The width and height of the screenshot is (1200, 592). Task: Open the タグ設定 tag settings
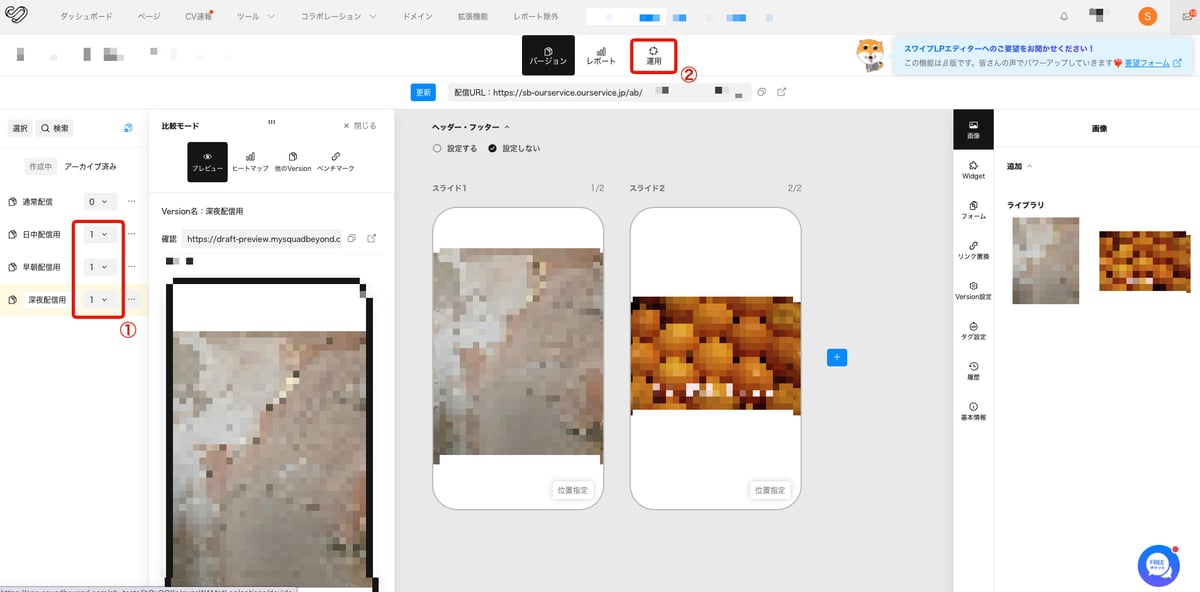(x=973, y=331)
